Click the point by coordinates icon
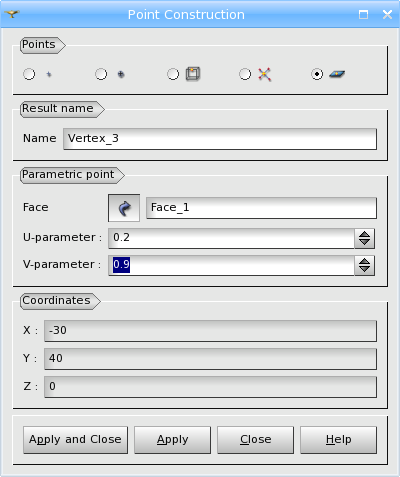Viewport: 400px width, 477px height. pos(49,74)
